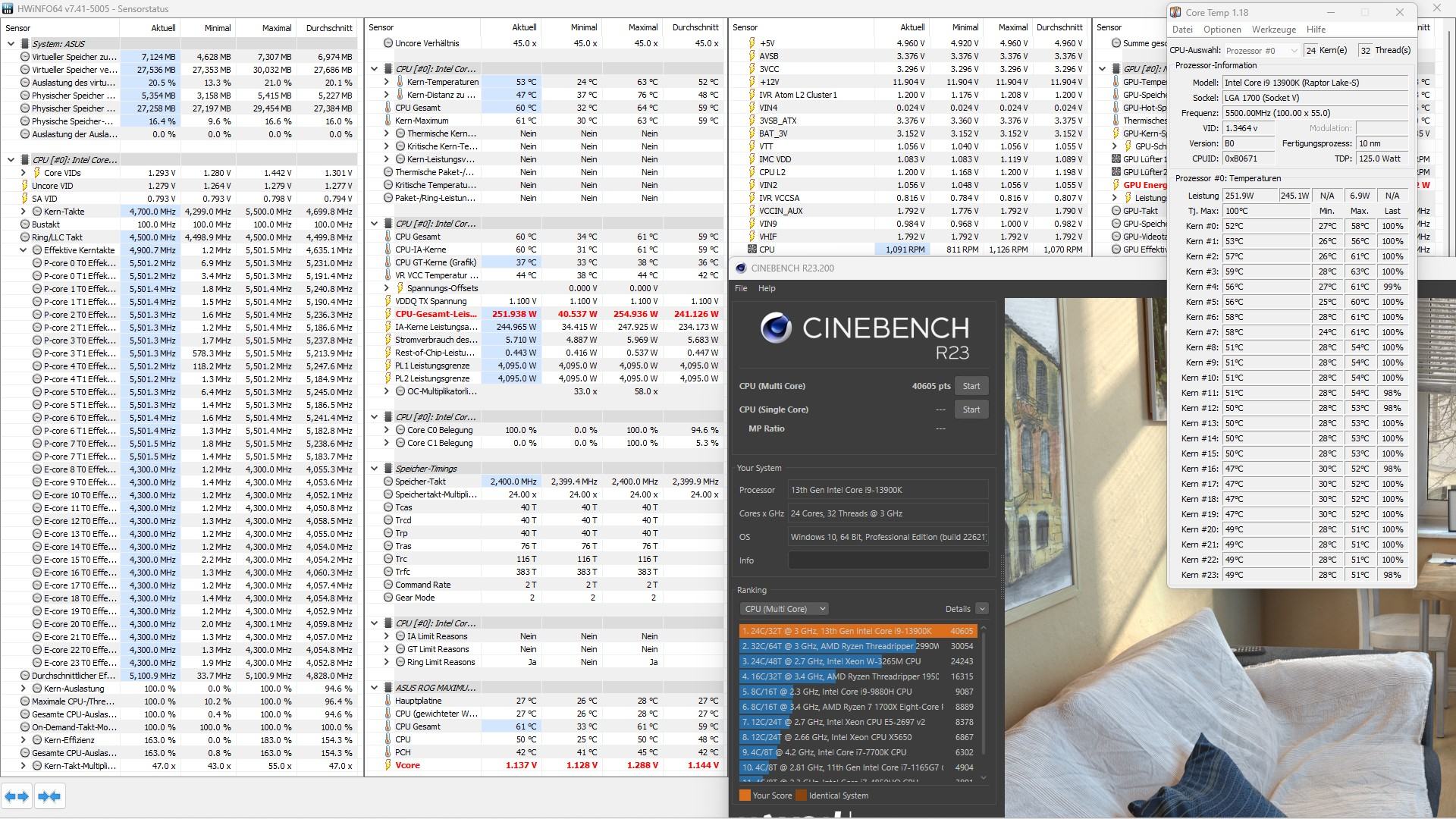The height and width of the screenshot is (819, 1456).
Task: Select the P-core 0 T0 Effek row
Action: tap(180, 263)
